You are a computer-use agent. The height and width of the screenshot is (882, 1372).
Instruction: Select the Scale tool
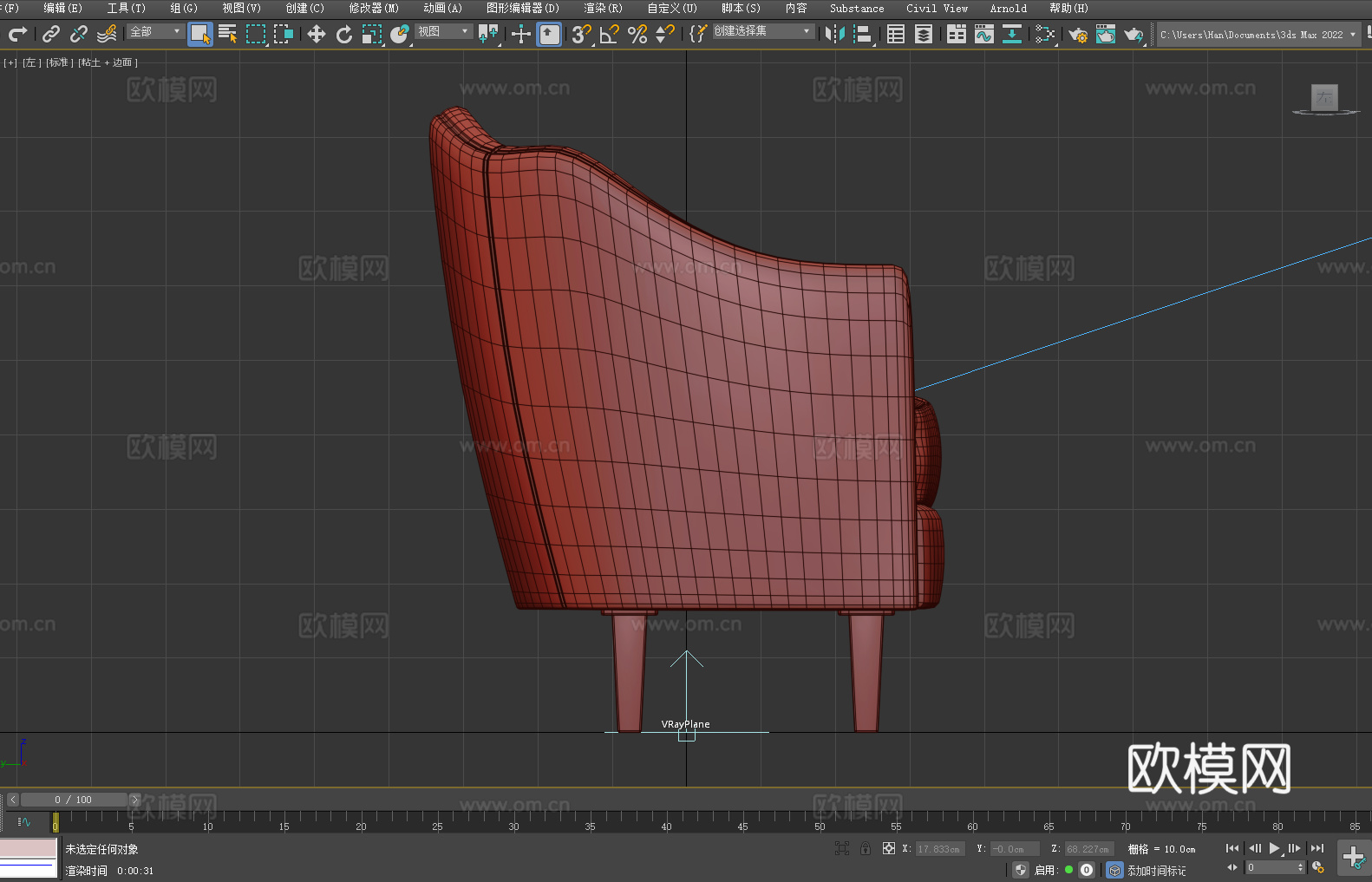pyautogui.click(x=372, y=34)
